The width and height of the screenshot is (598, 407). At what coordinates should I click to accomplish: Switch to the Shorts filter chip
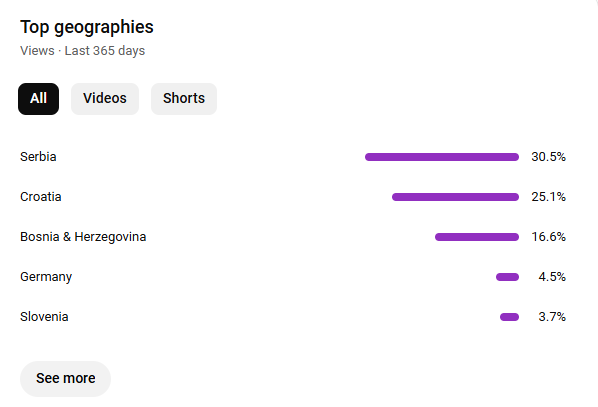click(x=184, y=99)
